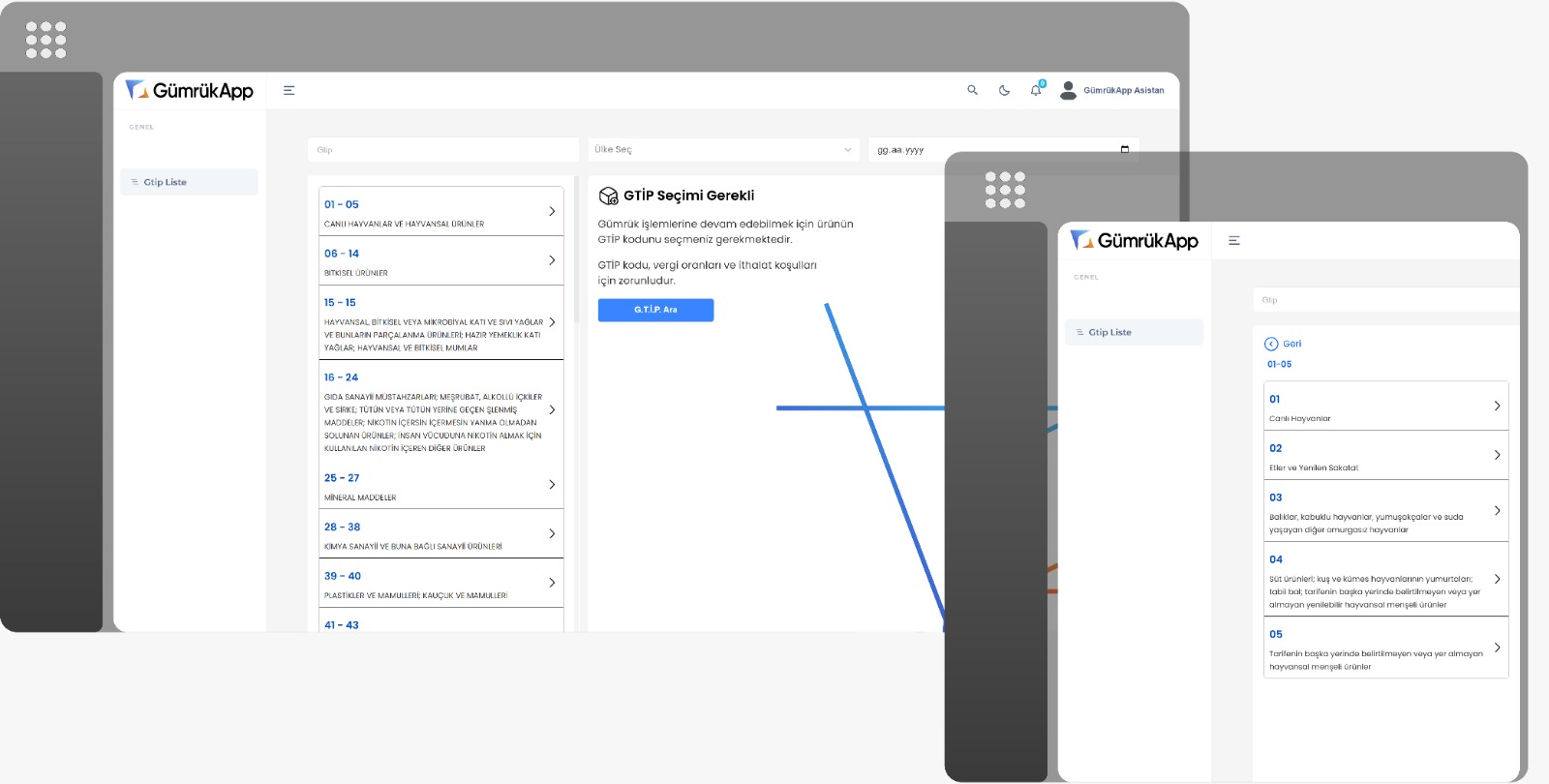This screenshot has width=1549, height=784.
Task: Open the Ülke Seç country dropdown
Action: tap(723, 150)
